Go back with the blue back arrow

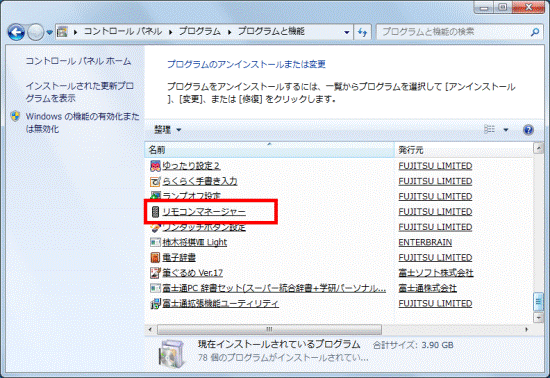tap(16, 33)
